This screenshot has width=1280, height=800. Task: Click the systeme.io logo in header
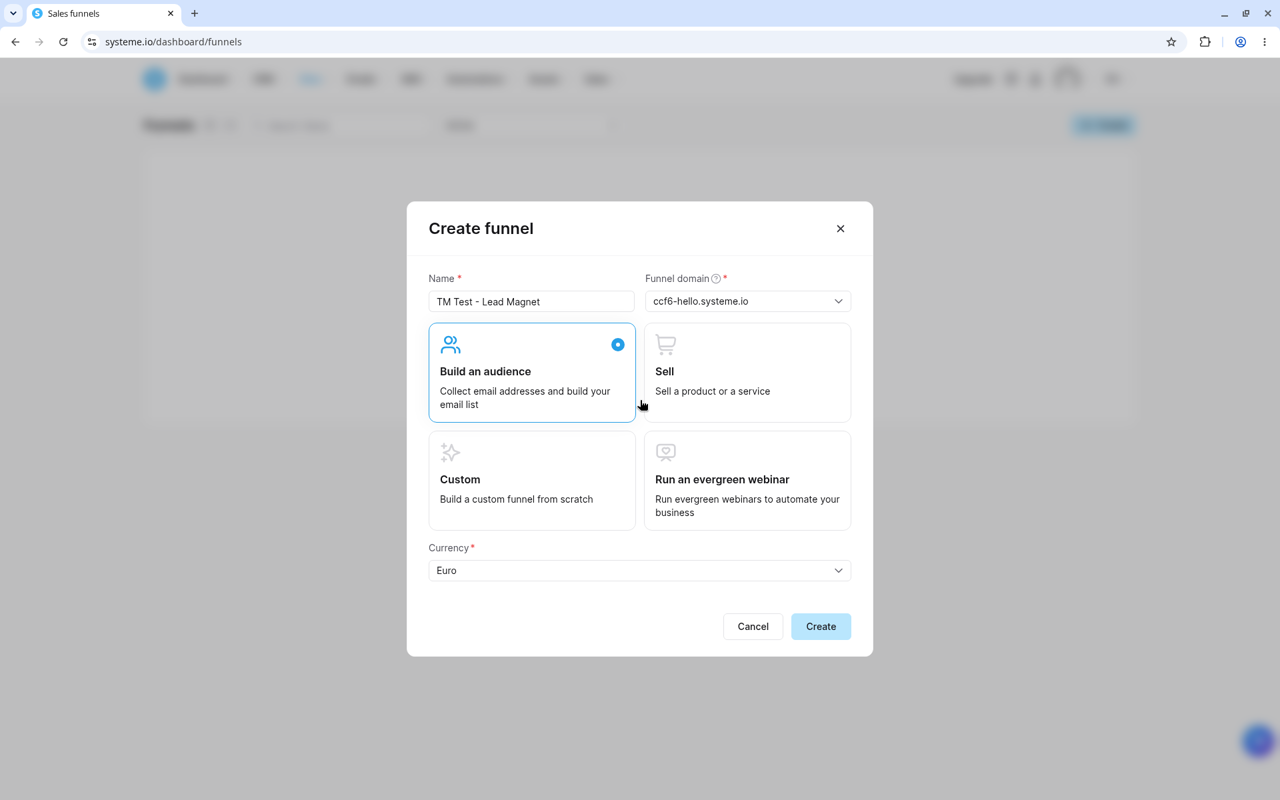tap(154, 79)
